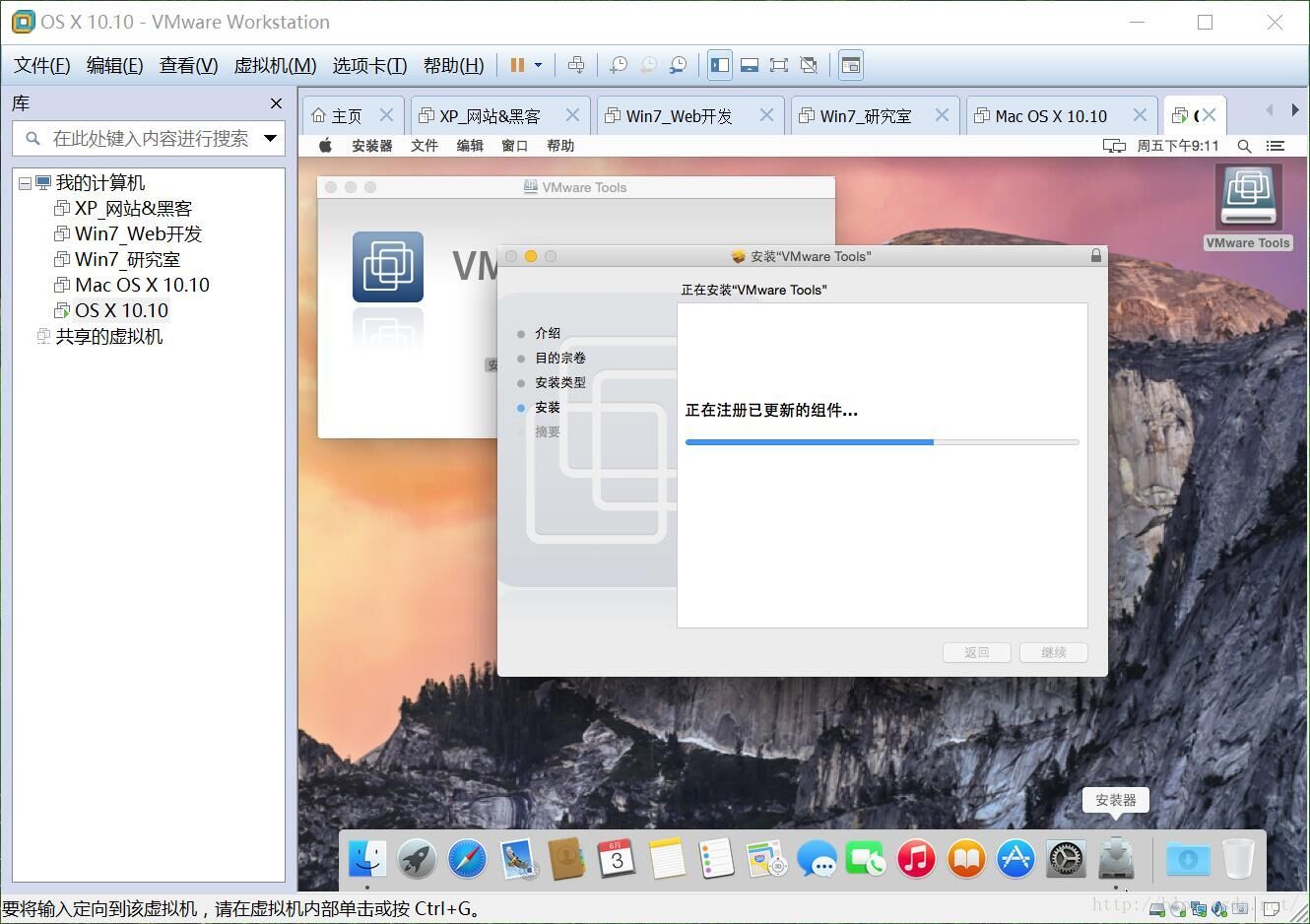
Task: Click the lock icon in the installer title bar
Action: pos(1095,256)
